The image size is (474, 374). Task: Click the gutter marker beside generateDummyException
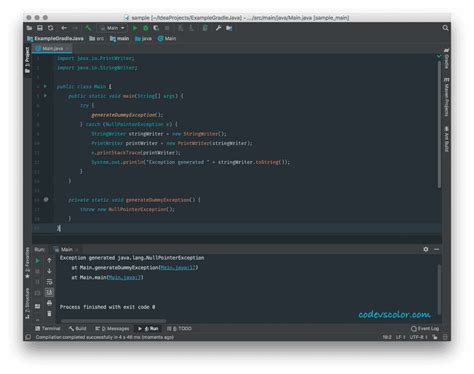pos(46,200)
